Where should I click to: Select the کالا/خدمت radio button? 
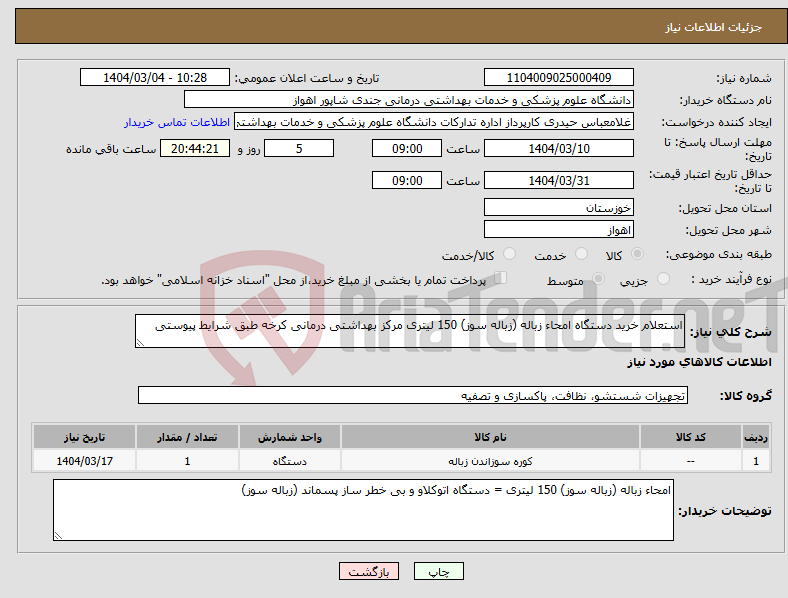(510, 254)
